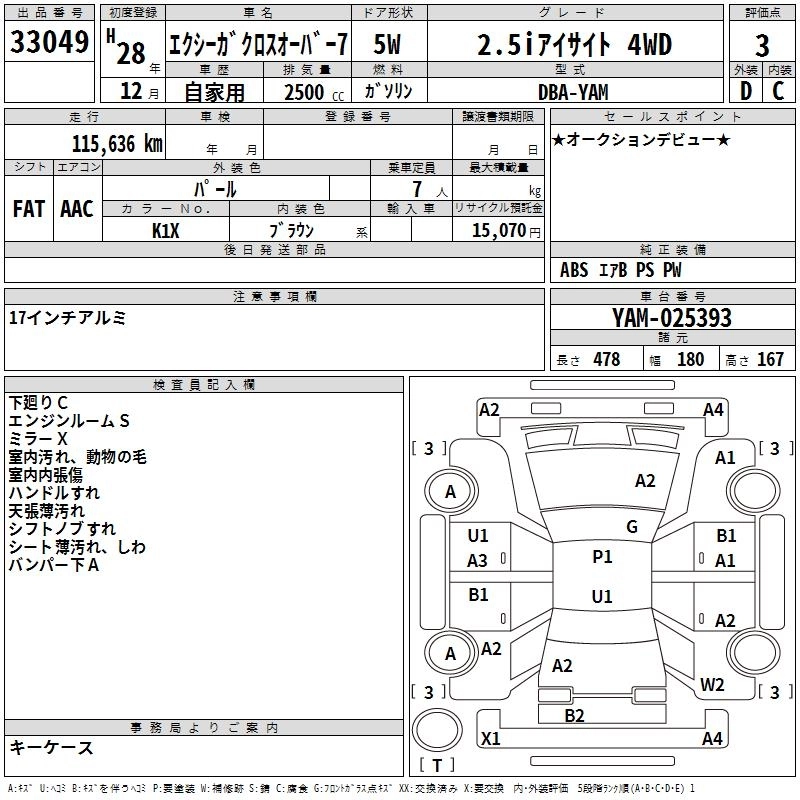Click the front-right wheel circle
Screen dimensions: 800x800
pyautogui.click(x=754, y=492)
